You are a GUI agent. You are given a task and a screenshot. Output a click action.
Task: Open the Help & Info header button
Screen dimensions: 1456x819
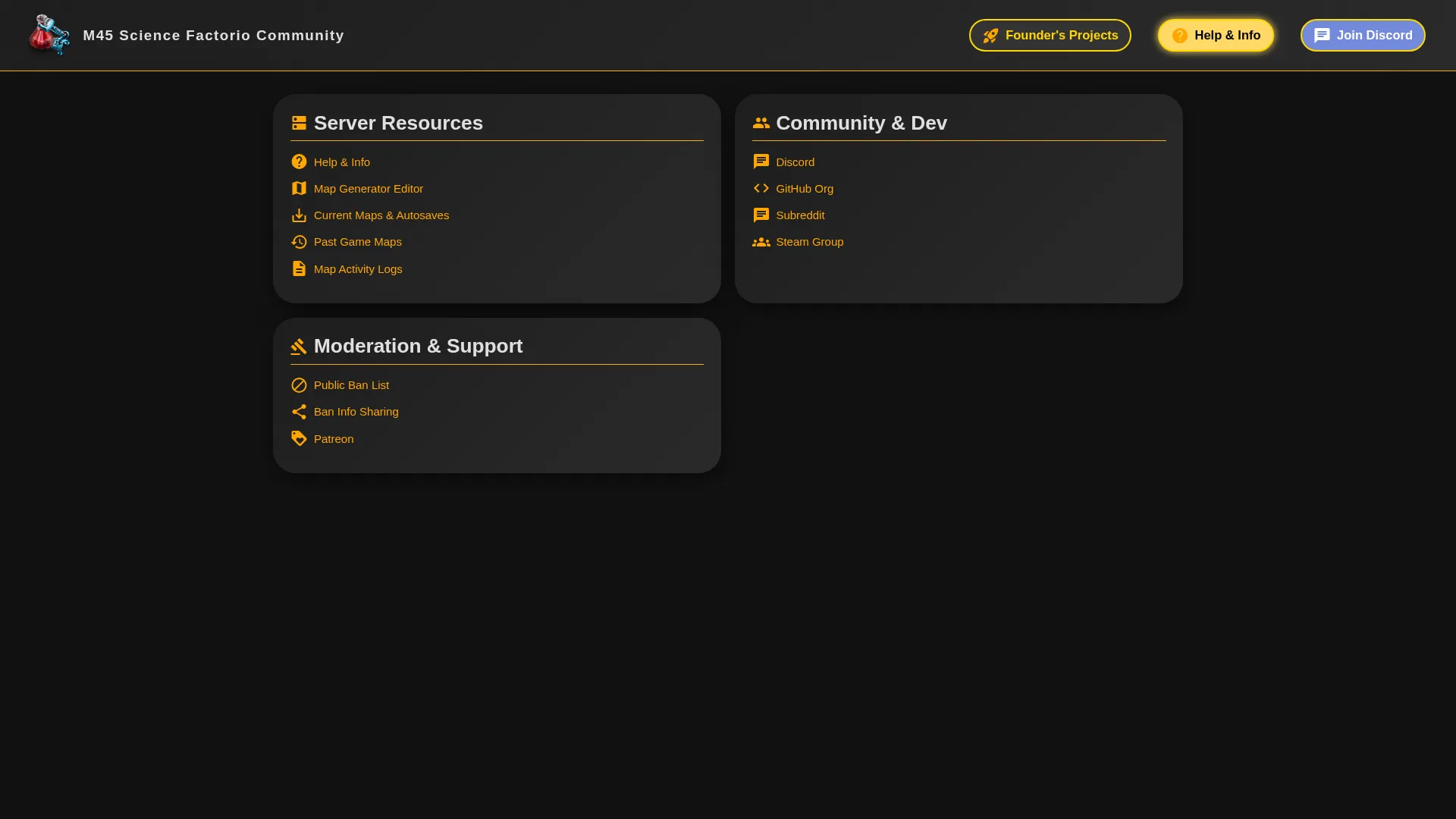[x=1216, y=36]
